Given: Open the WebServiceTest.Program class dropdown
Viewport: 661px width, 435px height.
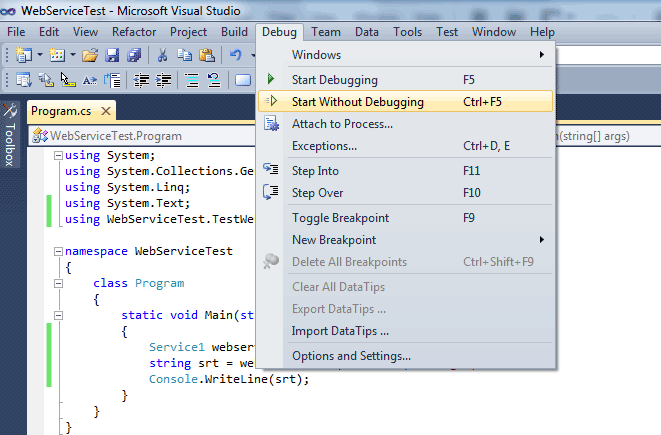Looking at the screenshot, I should (143, 136).
